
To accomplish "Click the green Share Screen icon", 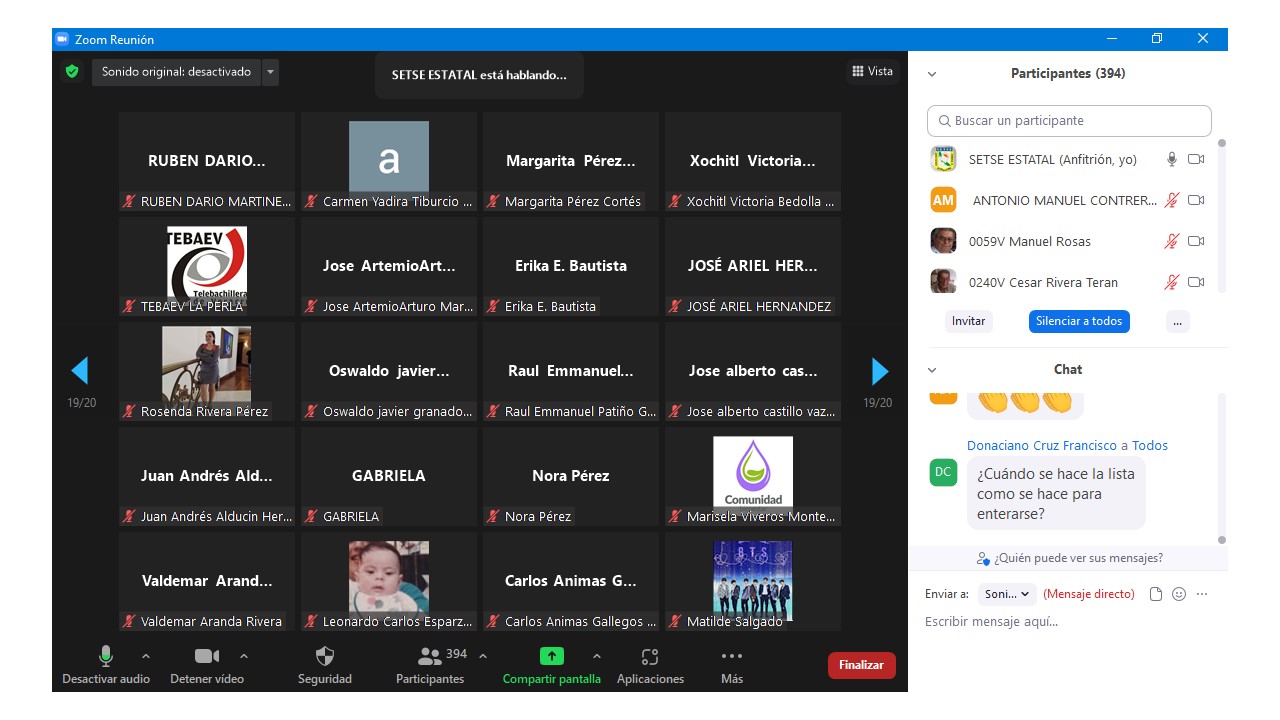I will pyautogui.click(x=551, y=657).
